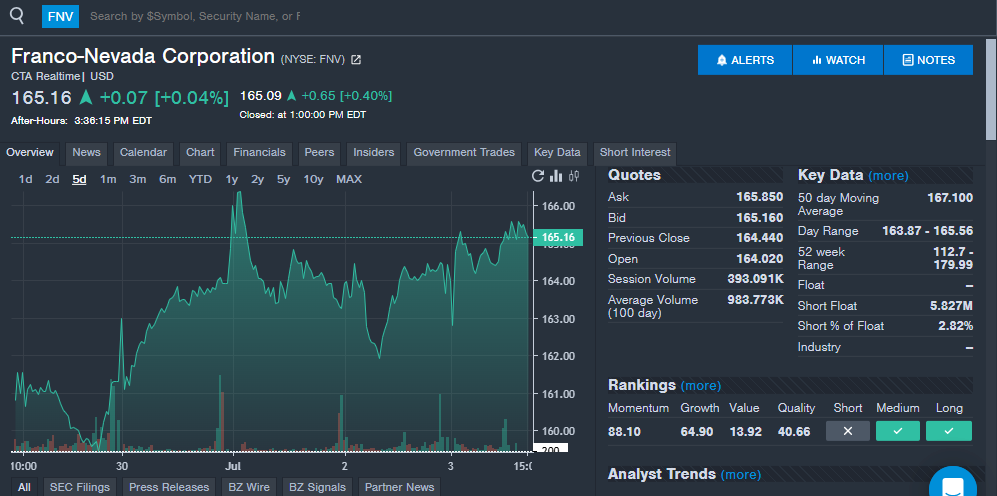Viewport: 997px width, 496px height.
Task: Open the Insiders tab
Action: 374,153
